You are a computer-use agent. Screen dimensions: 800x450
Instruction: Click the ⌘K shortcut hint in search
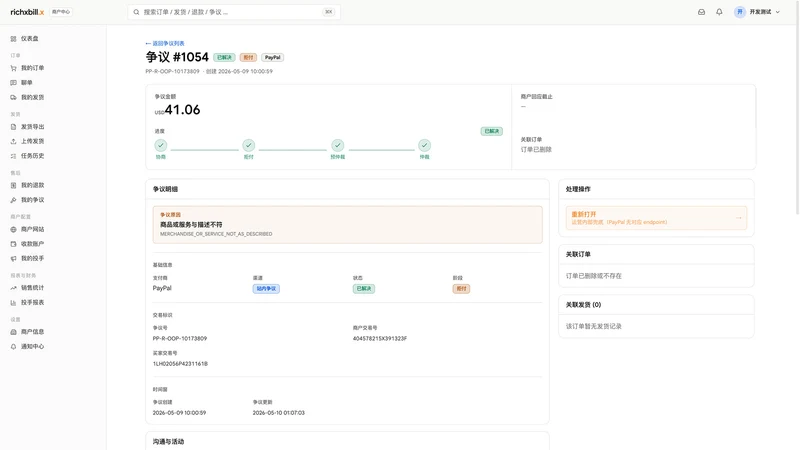[x=329, y=12]
